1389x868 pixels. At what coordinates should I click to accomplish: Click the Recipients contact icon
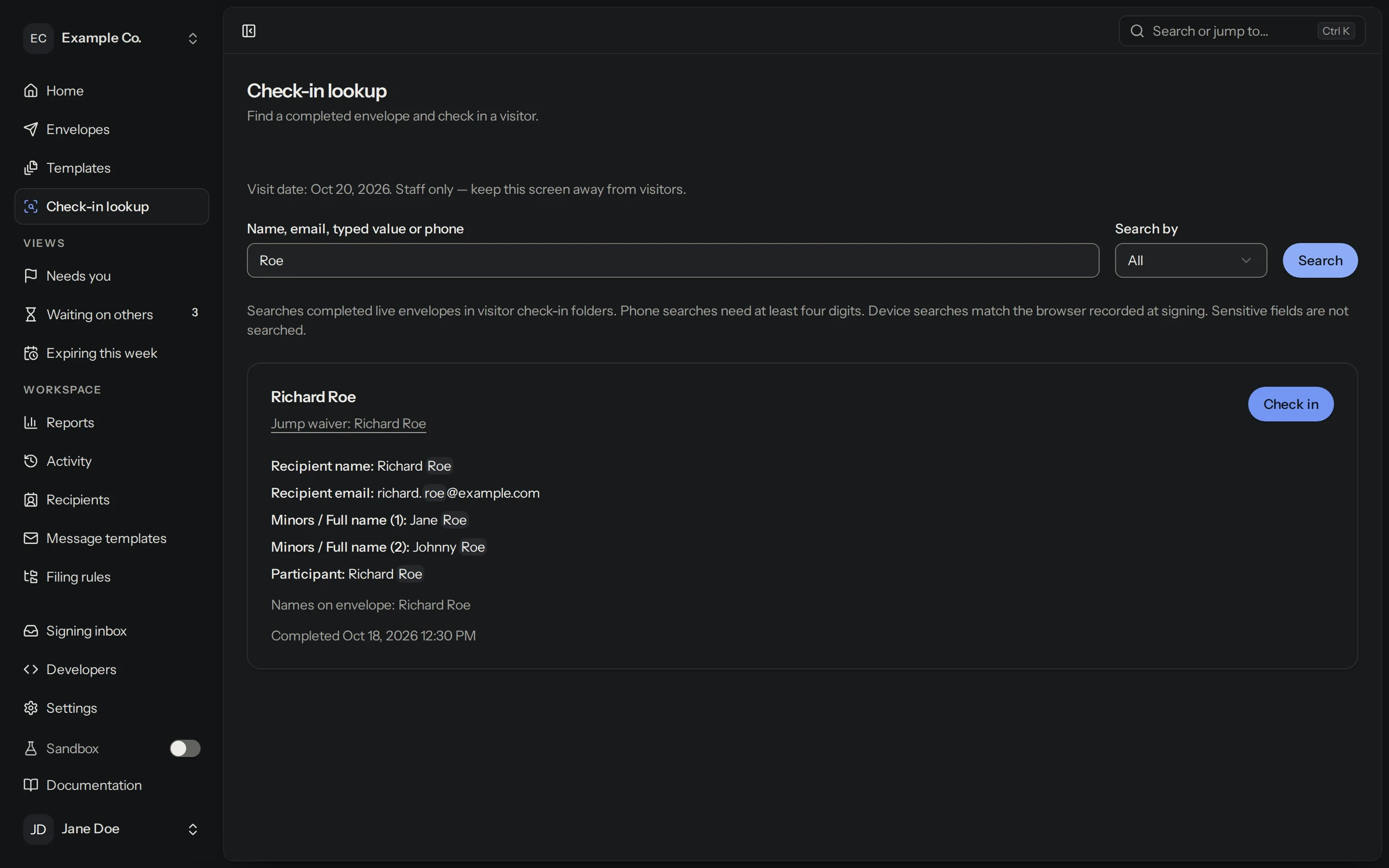[x=31, y=500]
